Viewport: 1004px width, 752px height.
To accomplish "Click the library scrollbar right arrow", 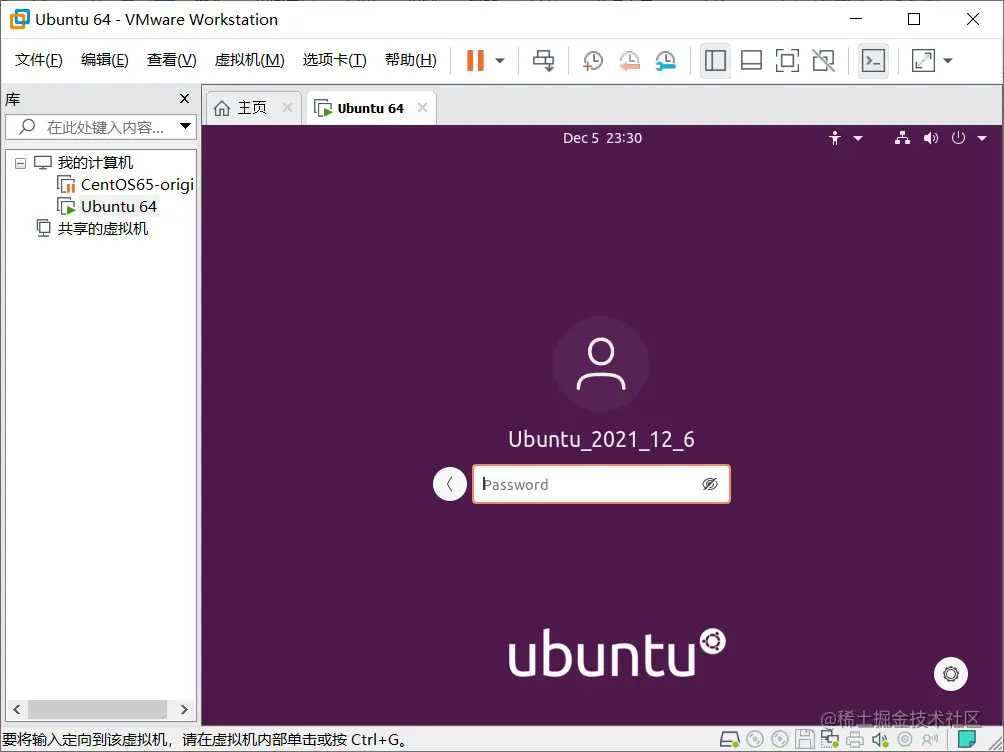I will pos(184,709).
